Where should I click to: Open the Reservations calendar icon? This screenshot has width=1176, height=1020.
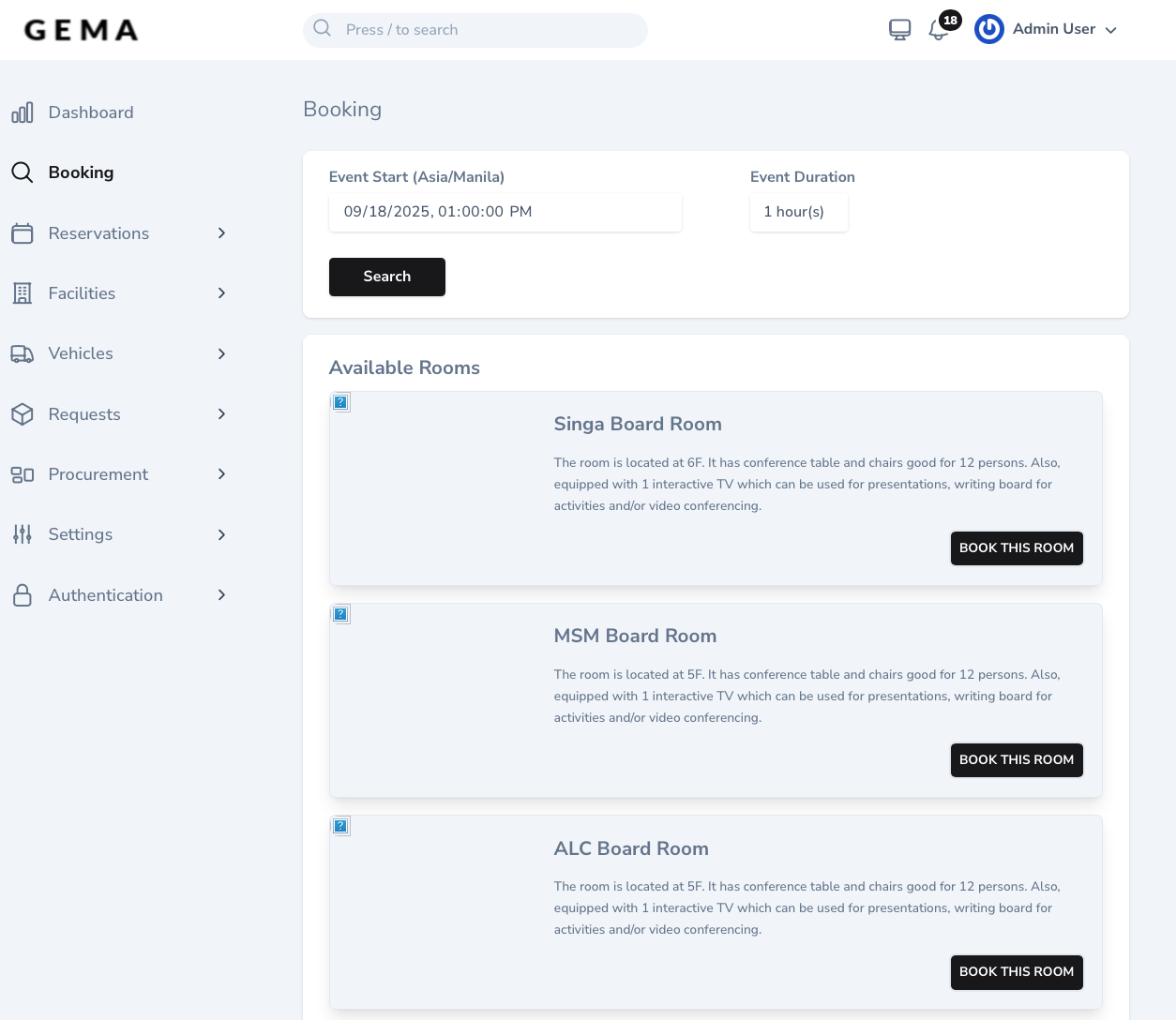22,232
